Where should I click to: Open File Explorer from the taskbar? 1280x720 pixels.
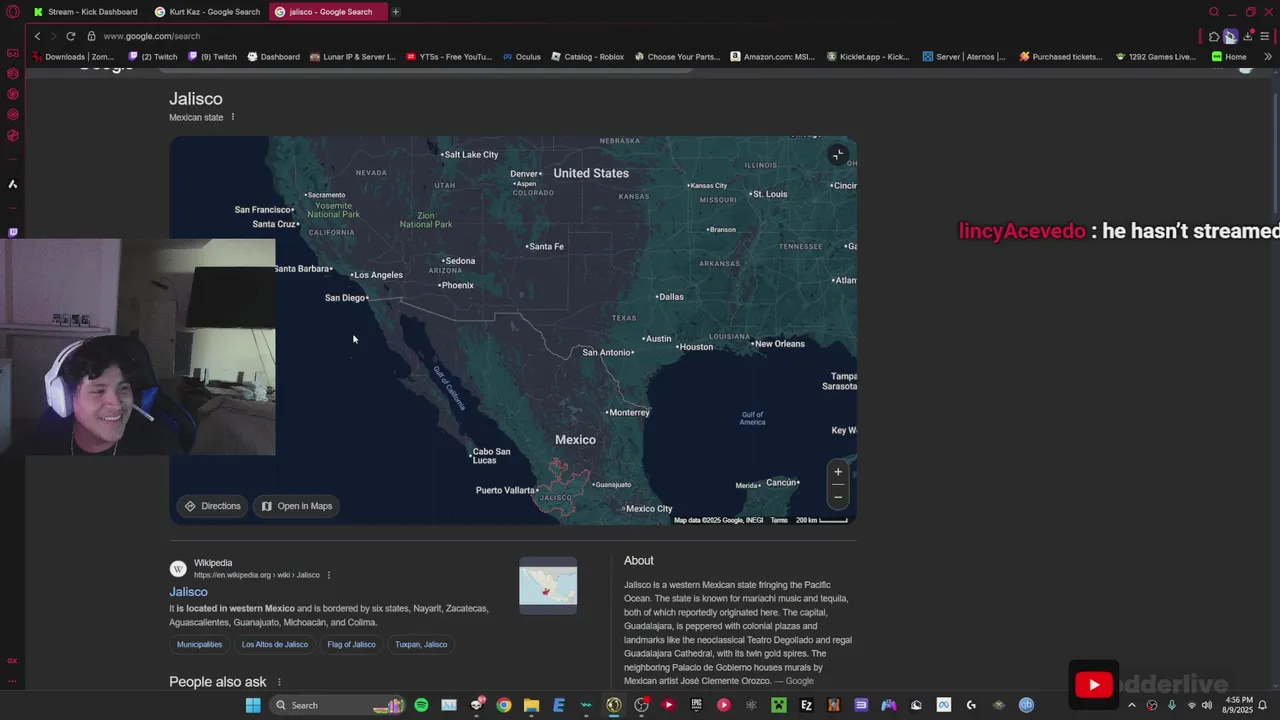531,705
